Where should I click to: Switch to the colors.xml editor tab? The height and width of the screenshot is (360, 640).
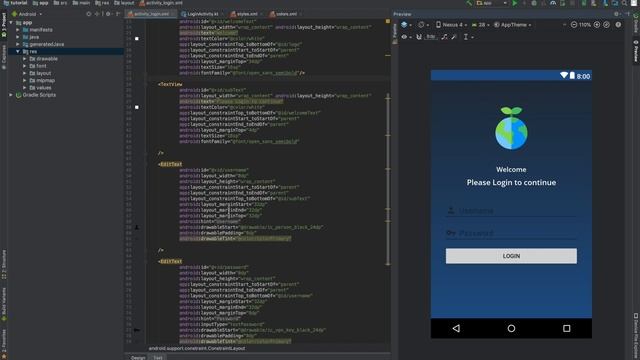pos(286,14)
